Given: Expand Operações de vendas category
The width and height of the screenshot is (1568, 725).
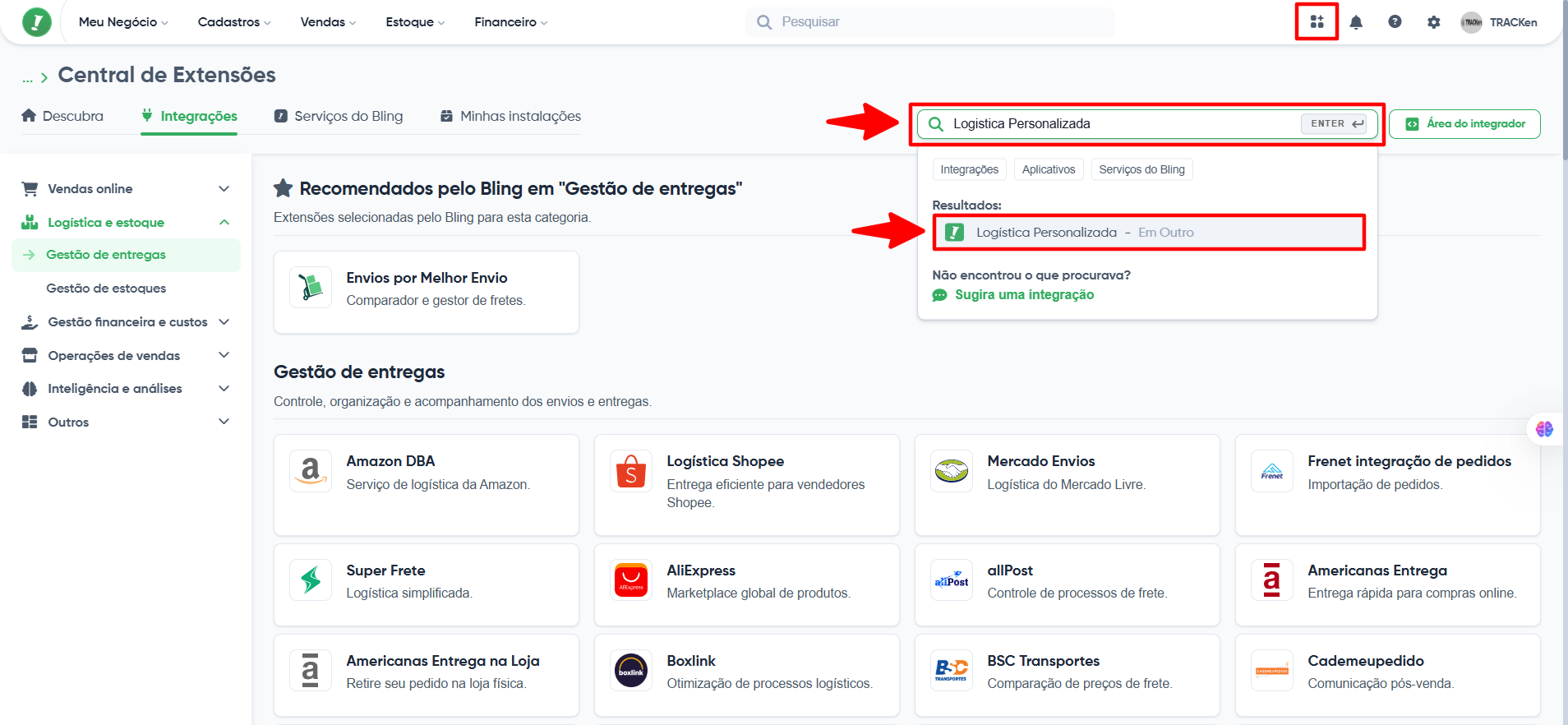Looking at the screenshot, I should (x=126, y=356).
